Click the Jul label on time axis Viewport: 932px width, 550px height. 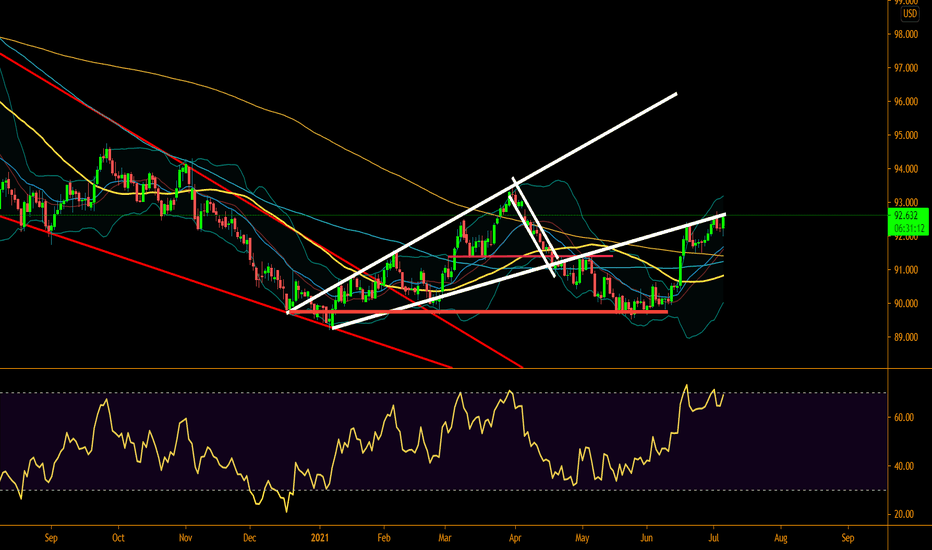tap(714, 538)
